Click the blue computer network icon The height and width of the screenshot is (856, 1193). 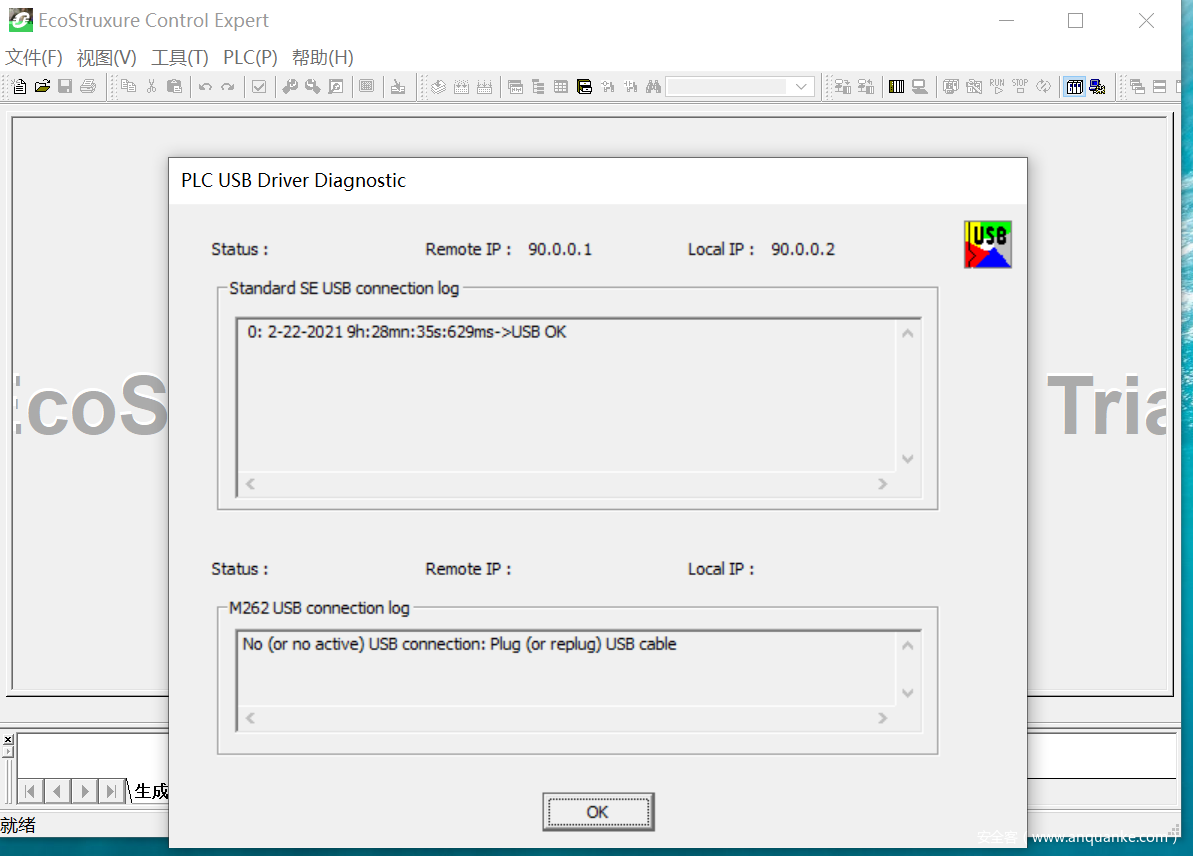coord(1097,87)
